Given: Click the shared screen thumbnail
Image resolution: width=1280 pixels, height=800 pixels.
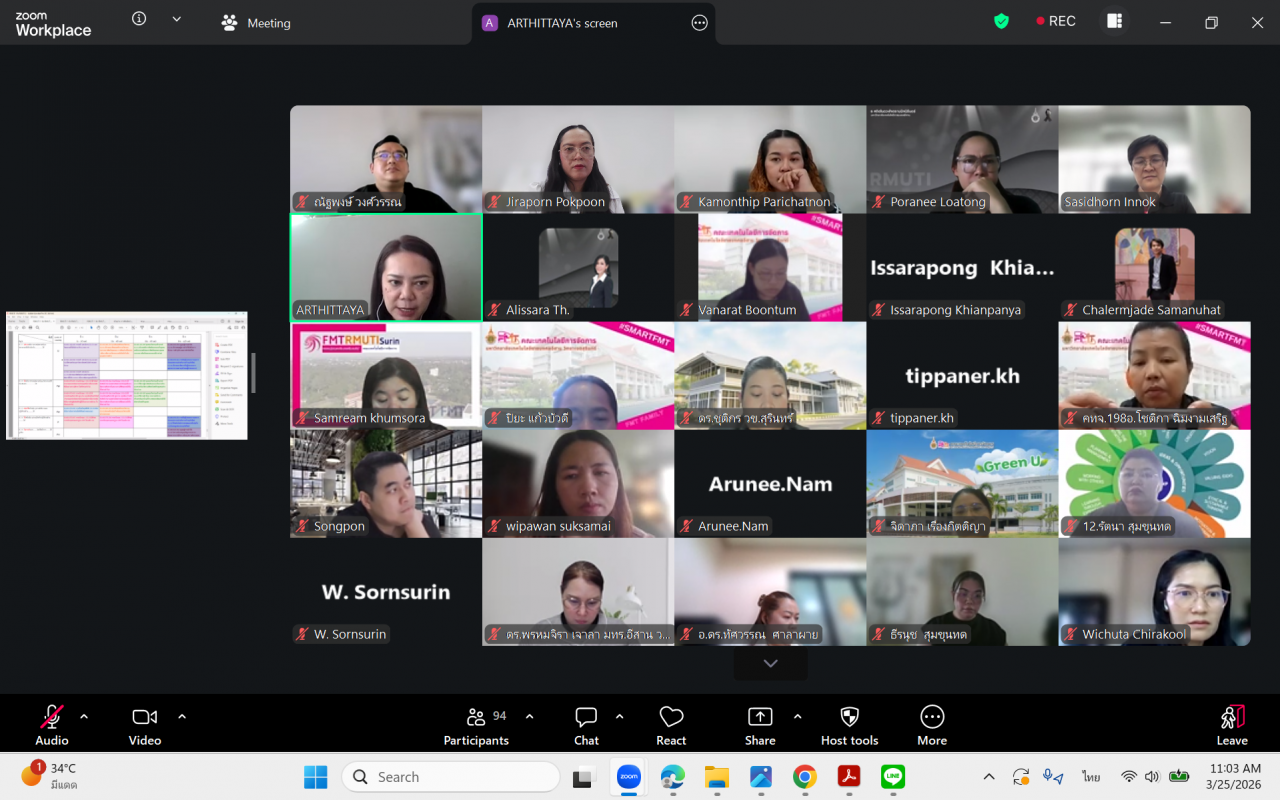Looking at the screenshot, I should [127, 375].
